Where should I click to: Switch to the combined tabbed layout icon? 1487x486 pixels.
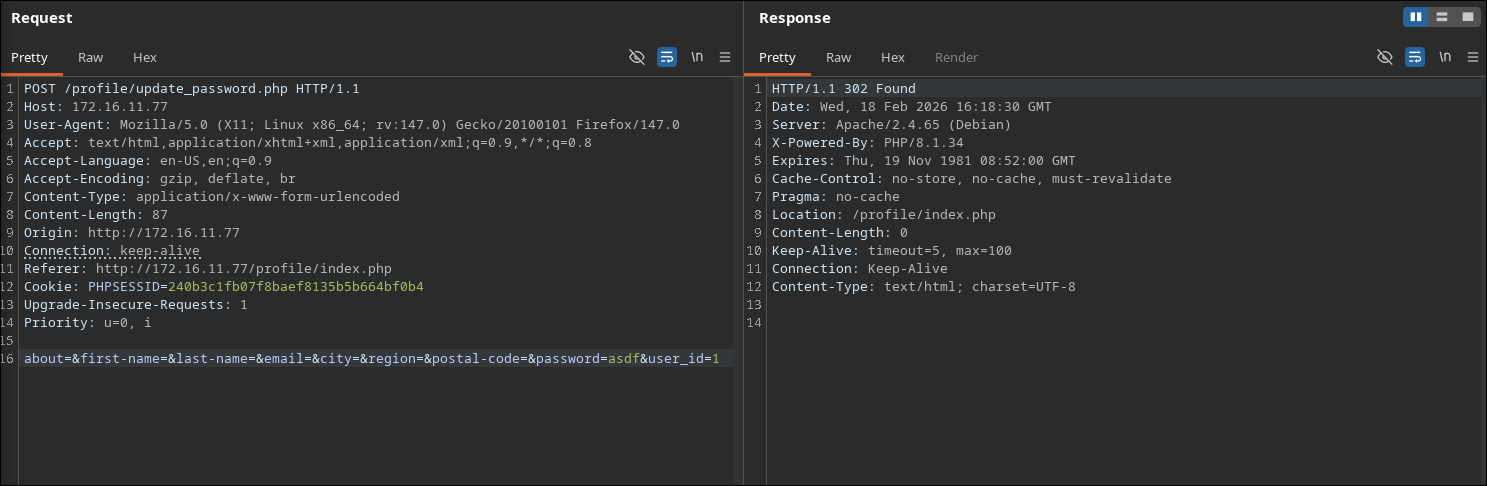[x=1467, y=17]
